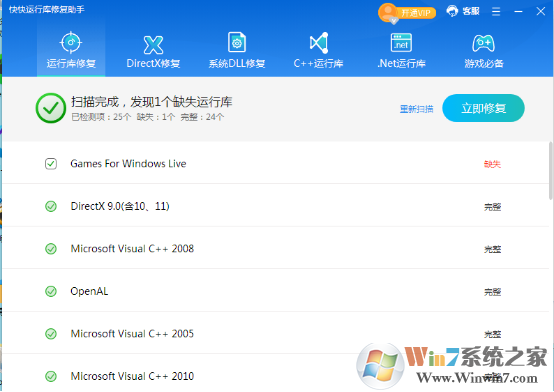Select the Microsoft Visual C++ 2005 text
This screenshot has height=392, width=554.
click(132, 334)
